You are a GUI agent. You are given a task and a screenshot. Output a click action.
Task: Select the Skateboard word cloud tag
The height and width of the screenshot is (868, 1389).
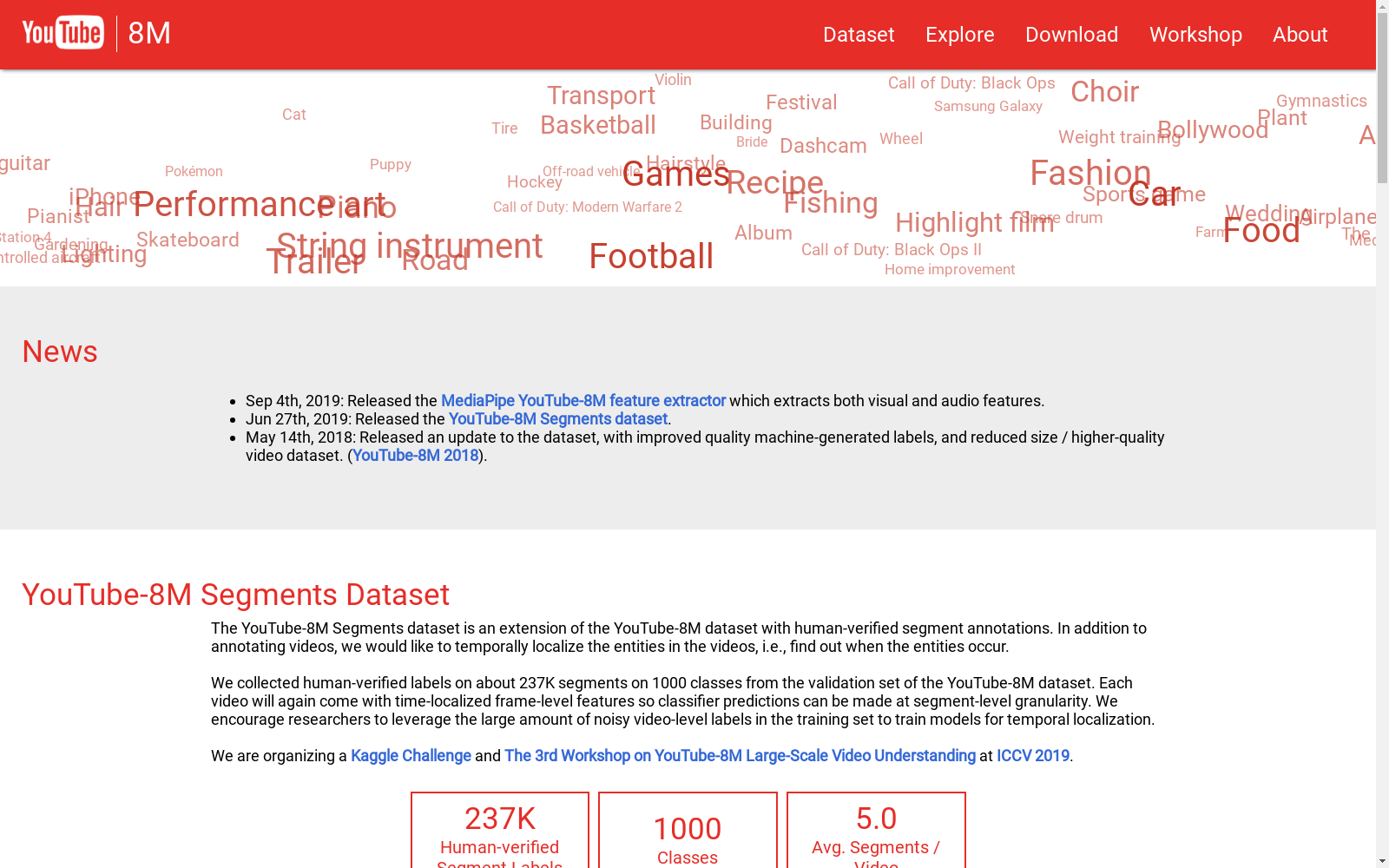(188, 240)
